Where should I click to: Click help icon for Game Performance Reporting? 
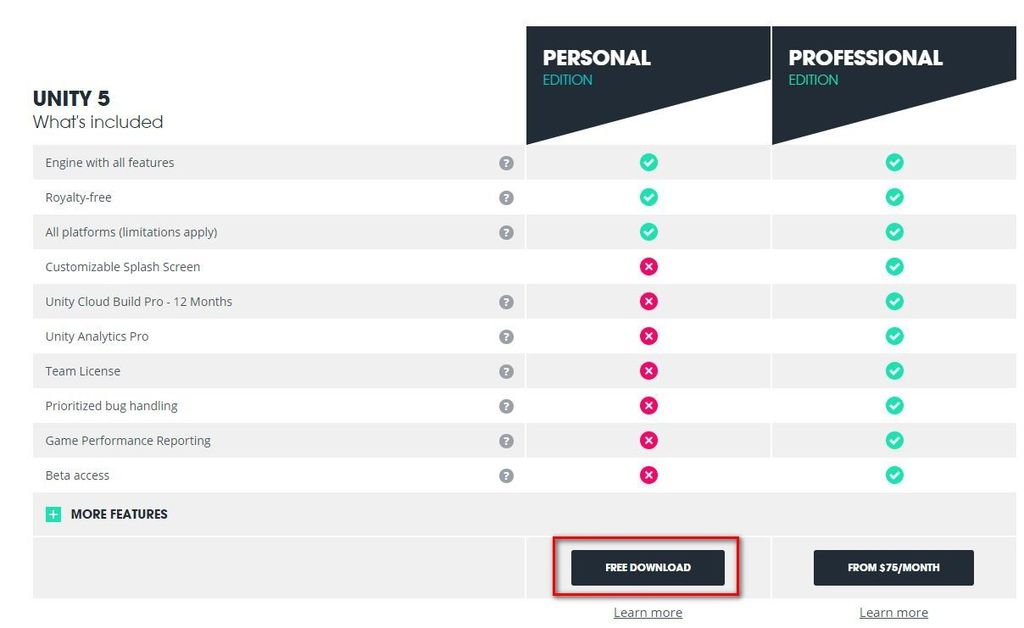[506, 441]
